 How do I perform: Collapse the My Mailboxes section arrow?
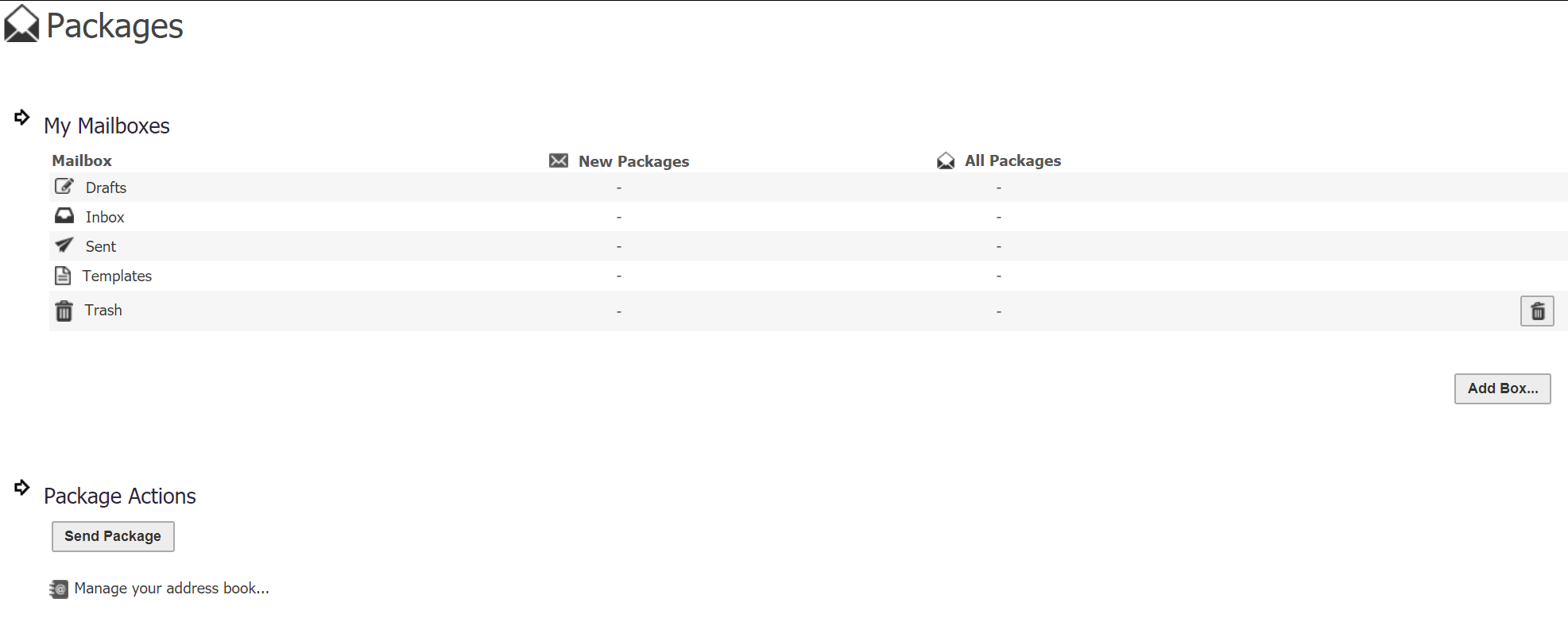(22, 118)
